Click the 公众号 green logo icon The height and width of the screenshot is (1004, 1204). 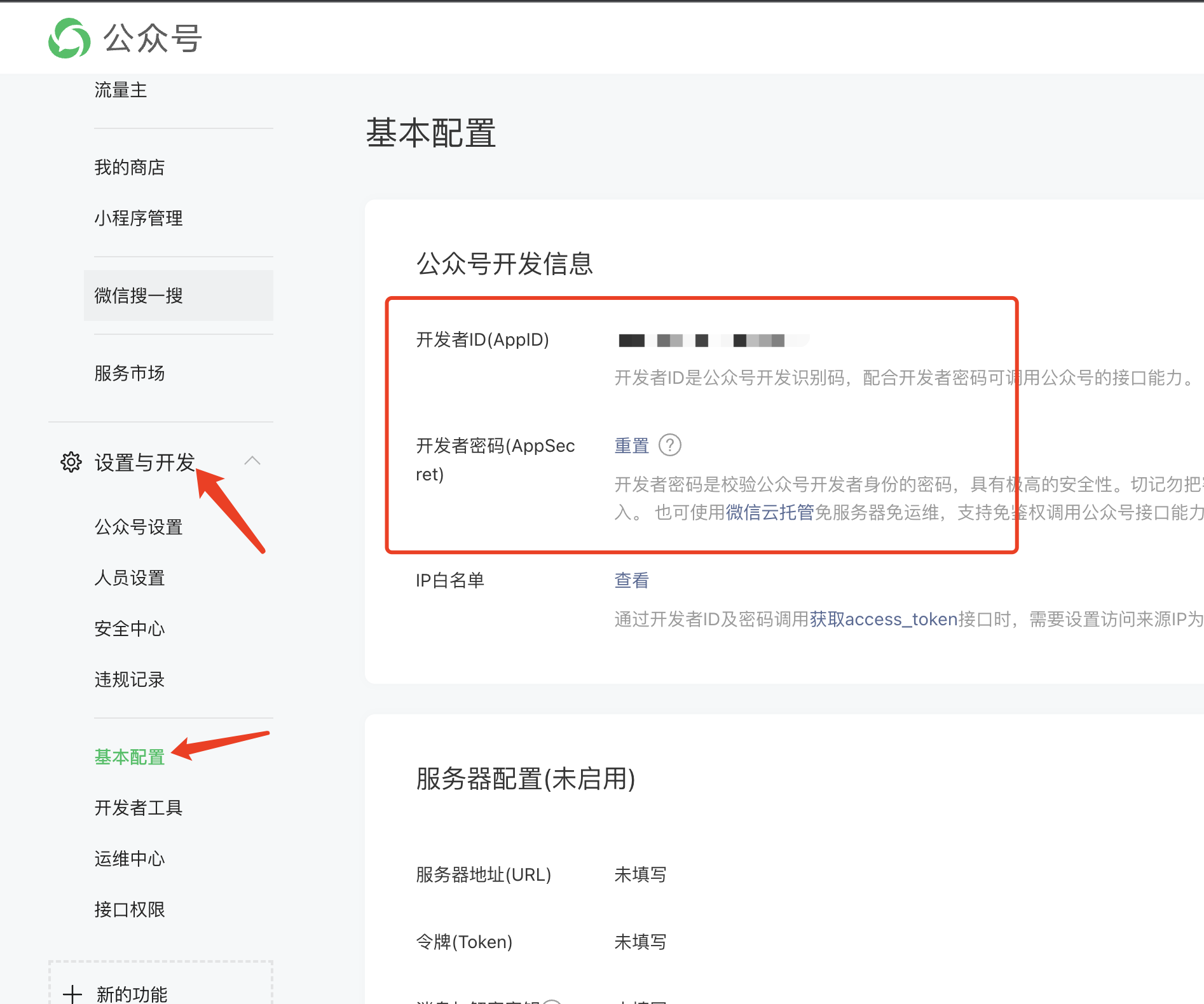click(70, 38)
